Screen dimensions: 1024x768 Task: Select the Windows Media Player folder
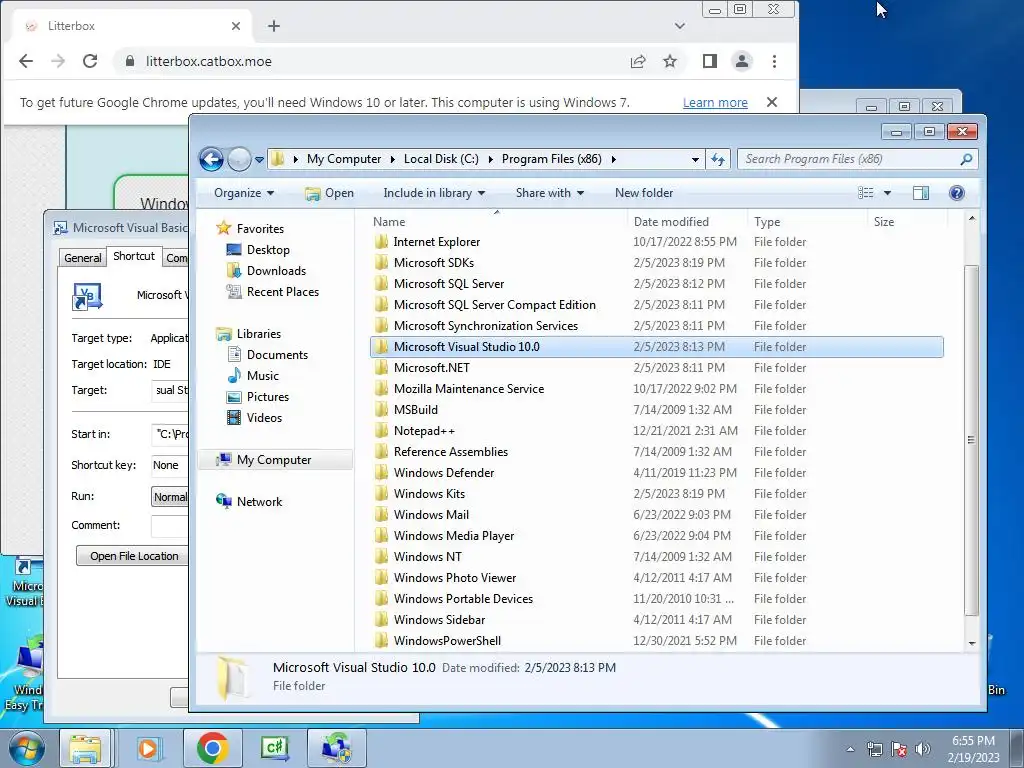(x=454, y=536)
